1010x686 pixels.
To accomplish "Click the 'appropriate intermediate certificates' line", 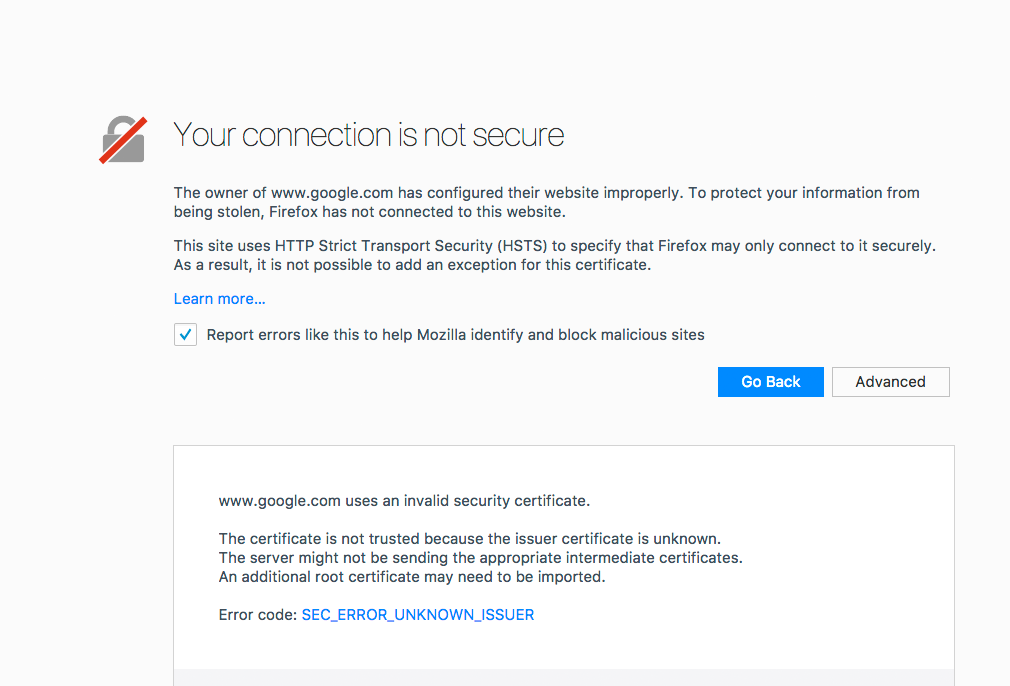I will click(x=481, y=557).
